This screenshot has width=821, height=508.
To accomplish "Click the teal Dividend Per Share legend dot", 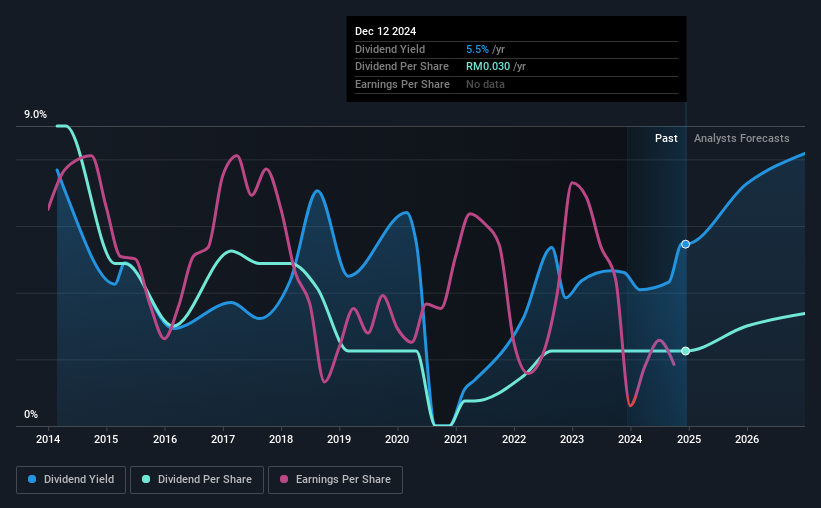I will coord(146,479).
